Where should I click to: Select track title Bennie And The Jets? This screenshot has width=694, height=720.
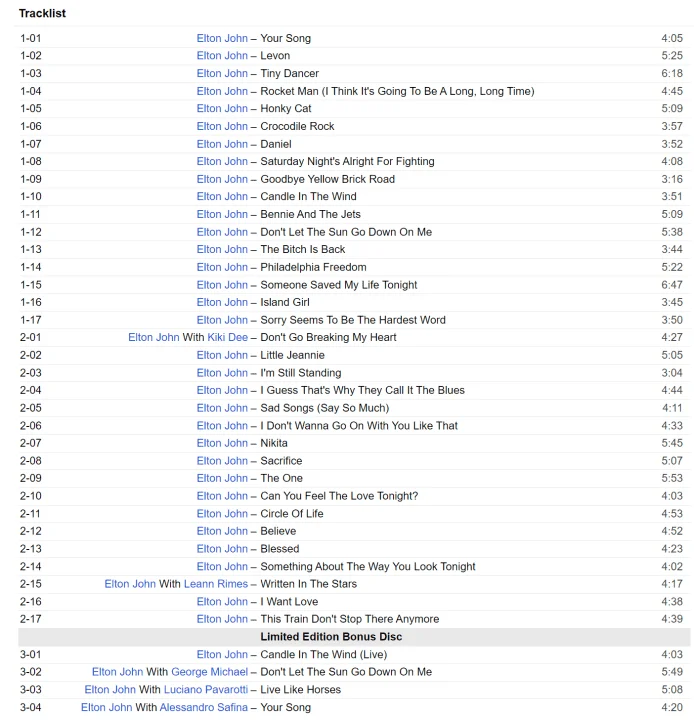[310, 214]
